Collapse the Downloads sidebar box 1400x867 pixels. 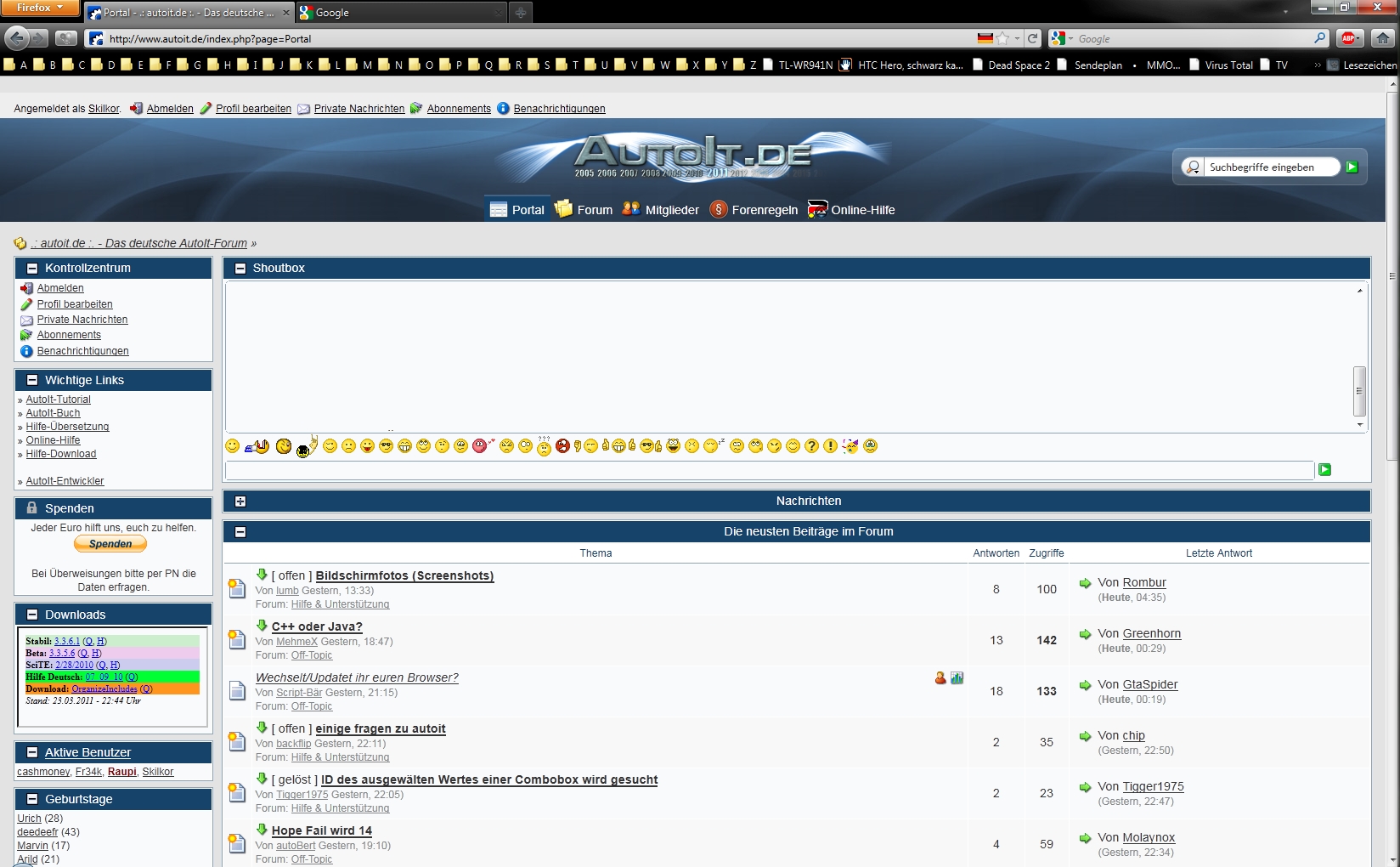(32, 615)
